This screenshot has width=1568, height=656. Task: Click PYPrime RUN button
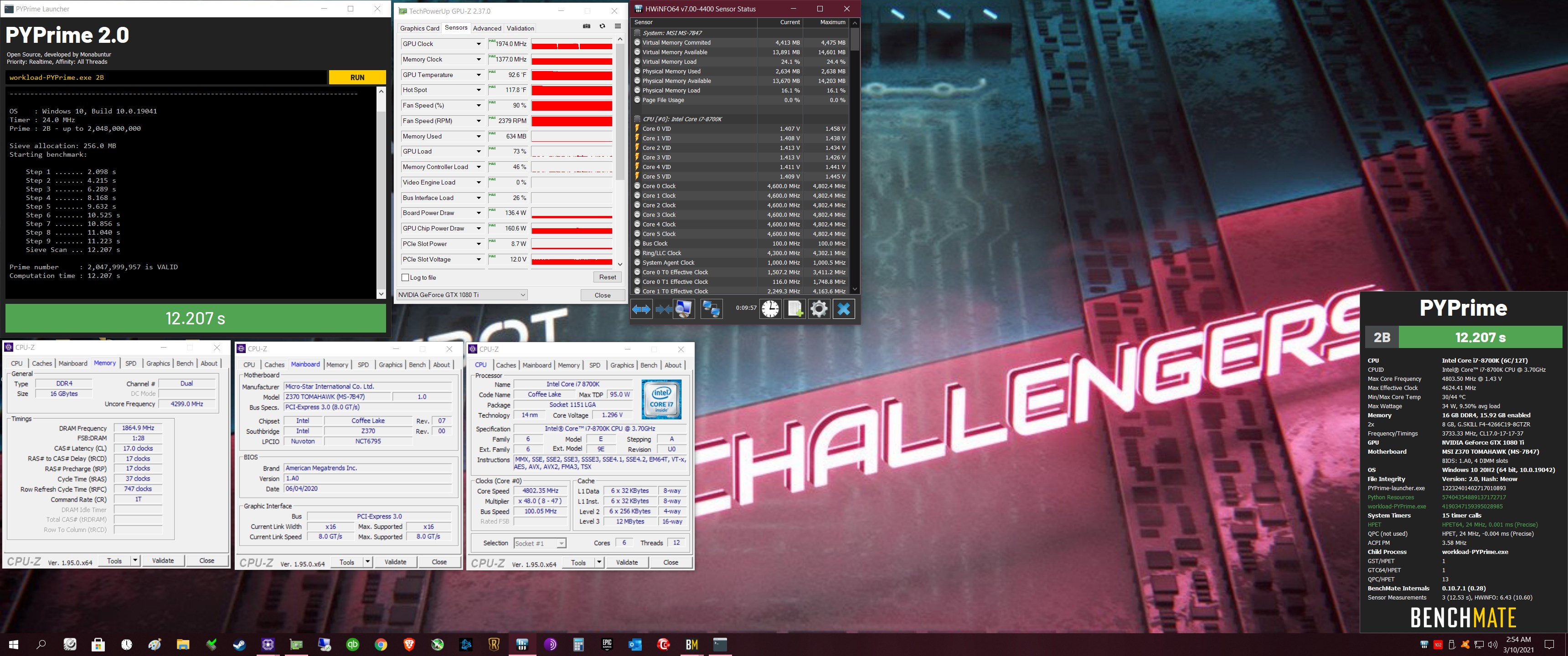357,77
